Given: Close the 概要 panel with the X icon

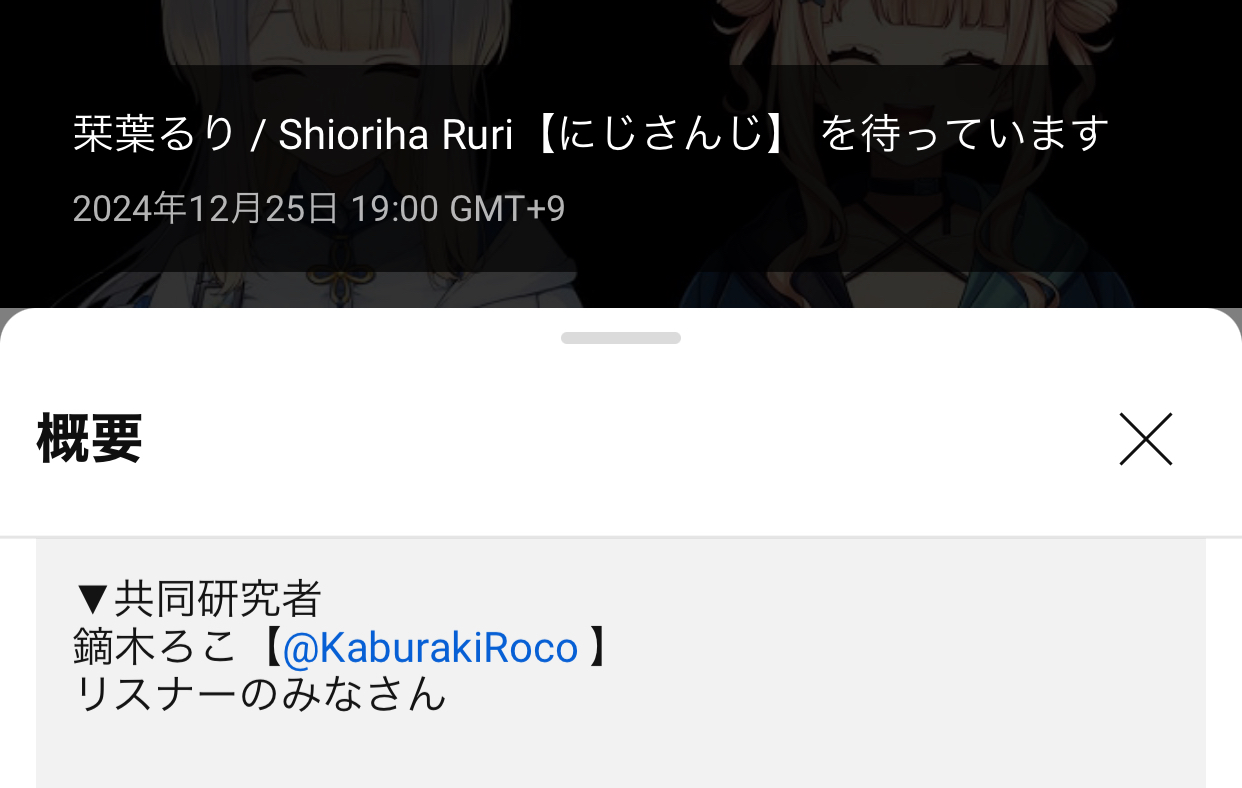Looking at the screenshot, I should click(x=1145, y=439).
